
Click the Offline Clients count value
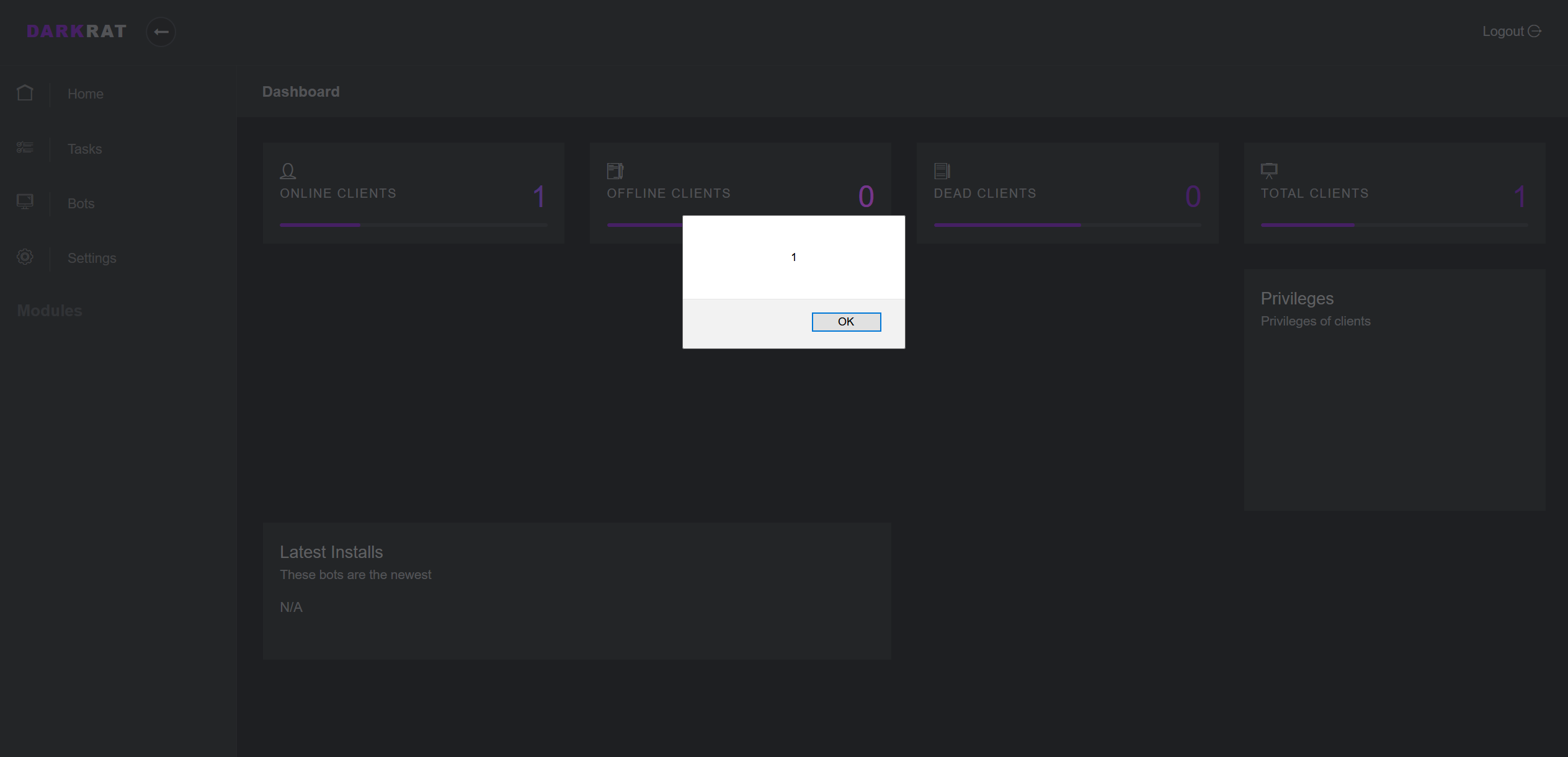pos(866,197)
